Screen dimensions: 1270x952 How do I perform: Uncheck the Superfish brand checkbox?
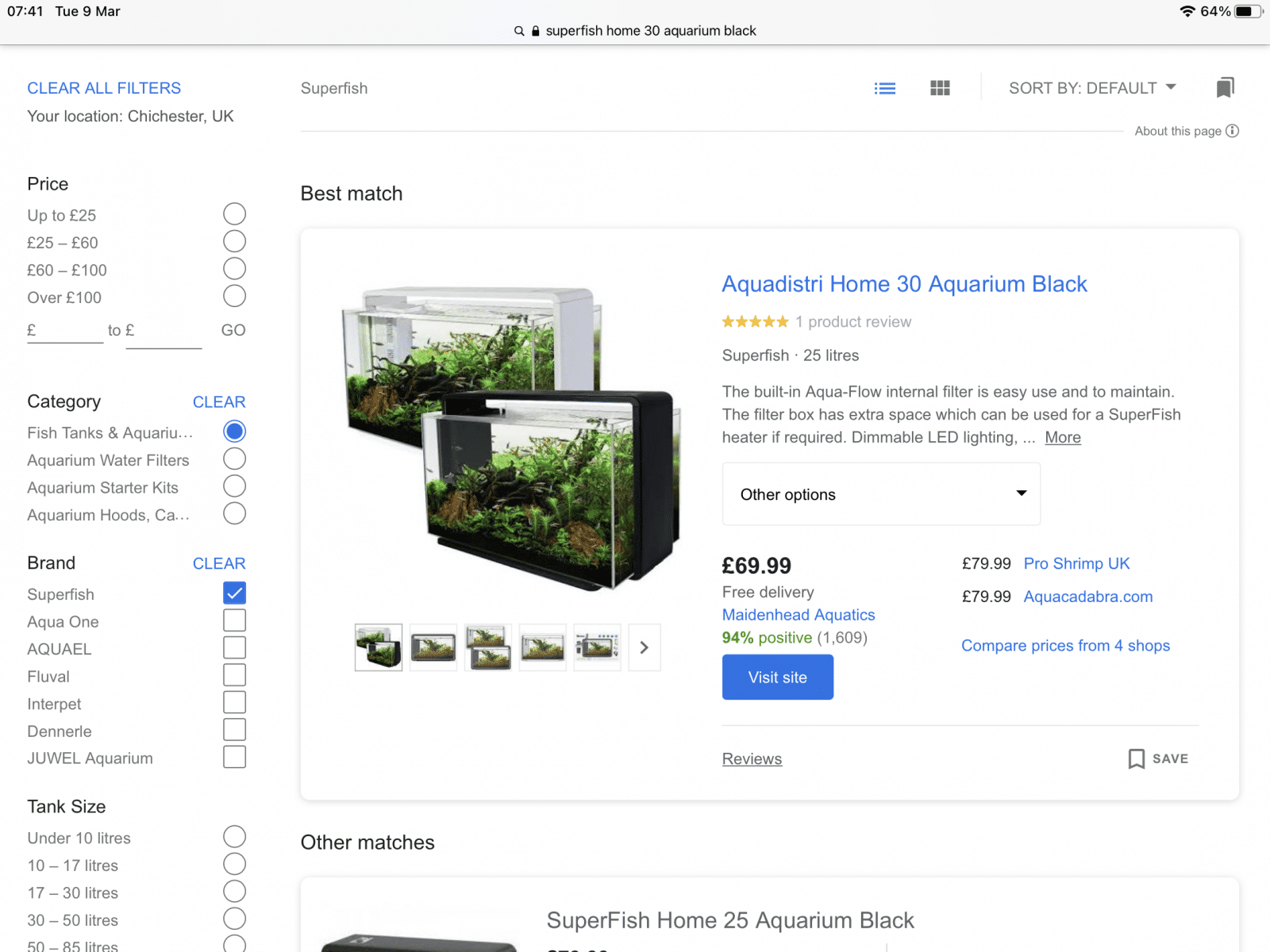tap(234, 593)
